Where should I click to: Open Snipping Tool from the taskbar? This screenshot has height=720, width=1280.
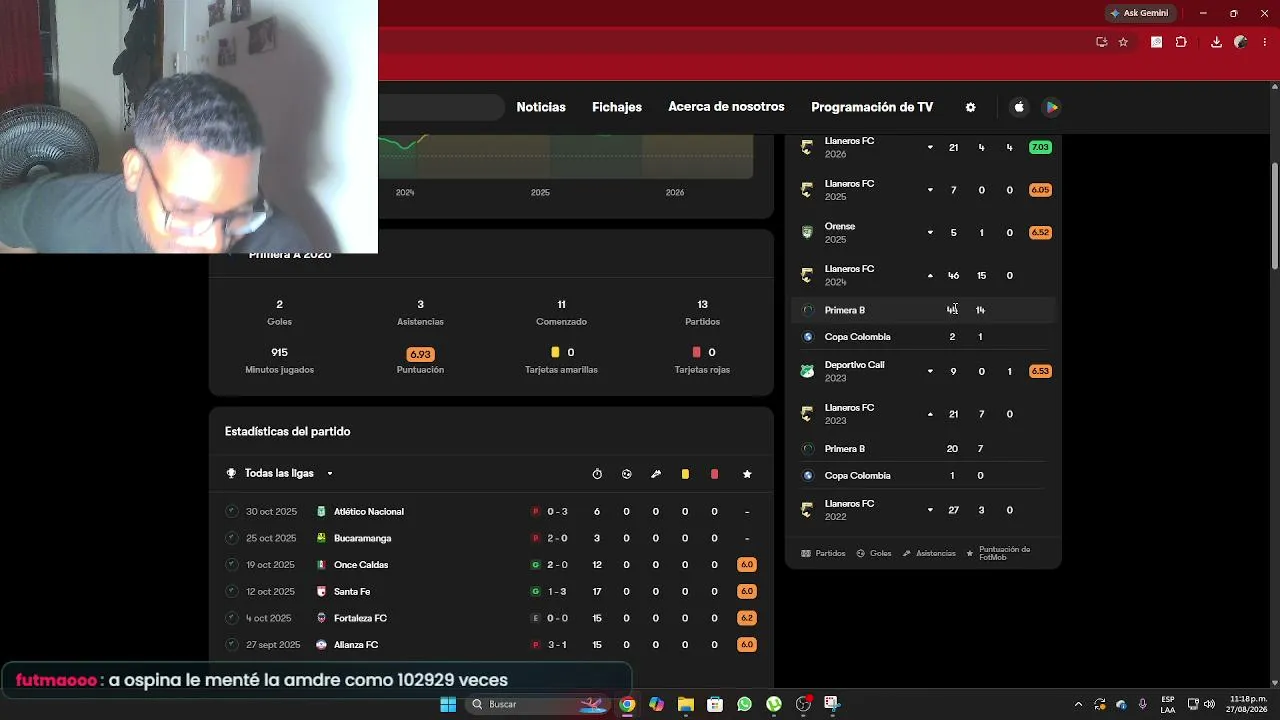tap(832, 704)
